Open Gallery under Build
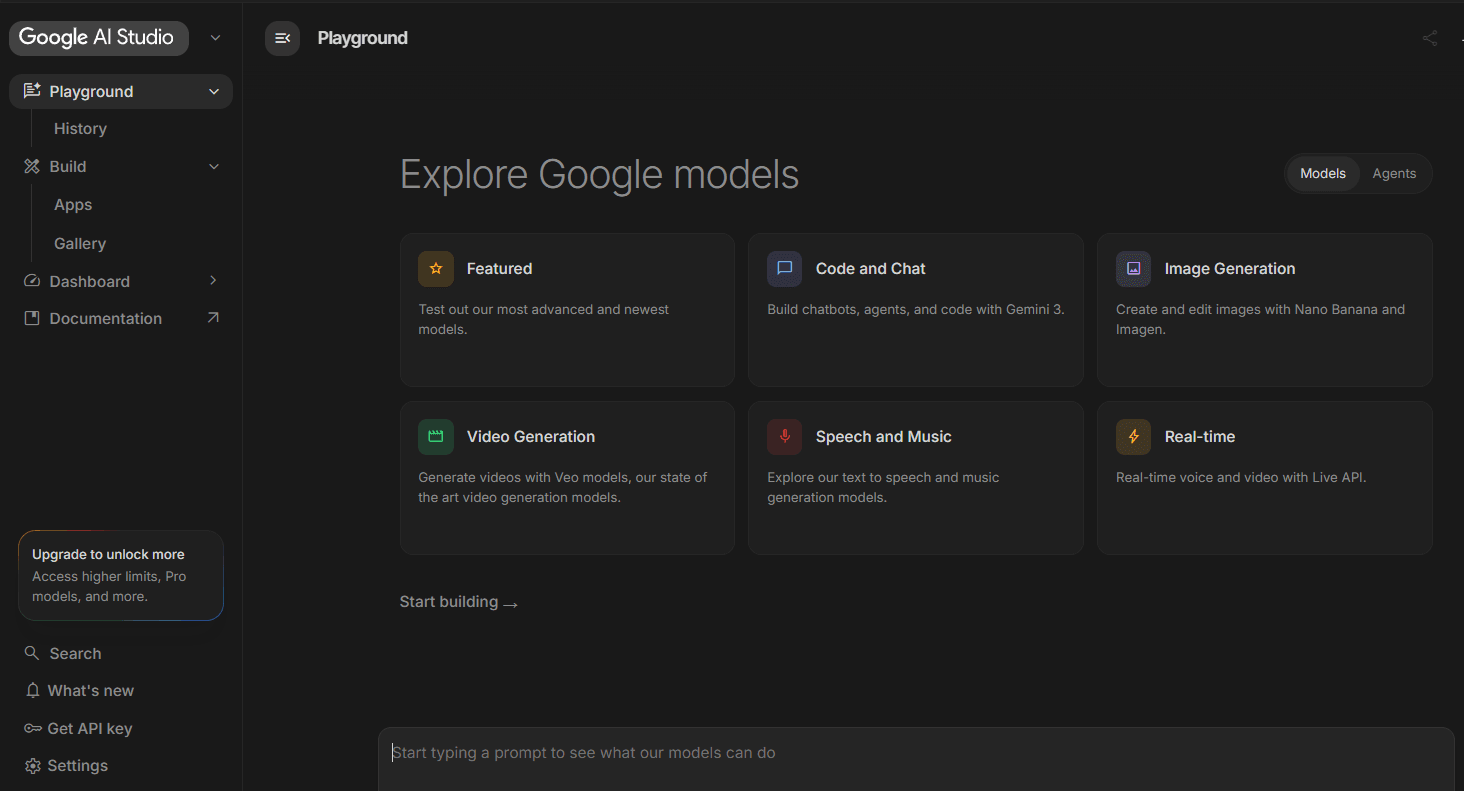The height and width of the screenshot is (791, 1464). [x=80, y=243]
